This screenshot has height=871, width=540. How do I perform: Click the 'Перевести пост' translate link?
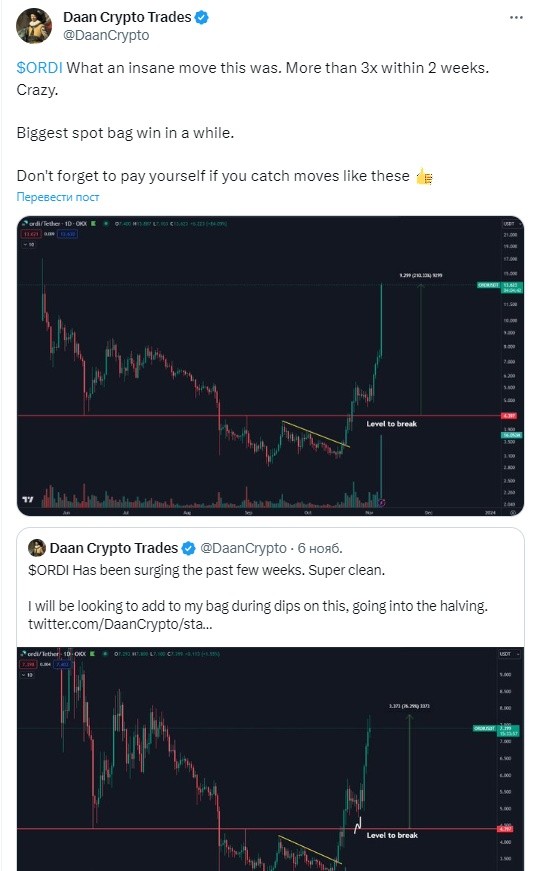[58, 197]
